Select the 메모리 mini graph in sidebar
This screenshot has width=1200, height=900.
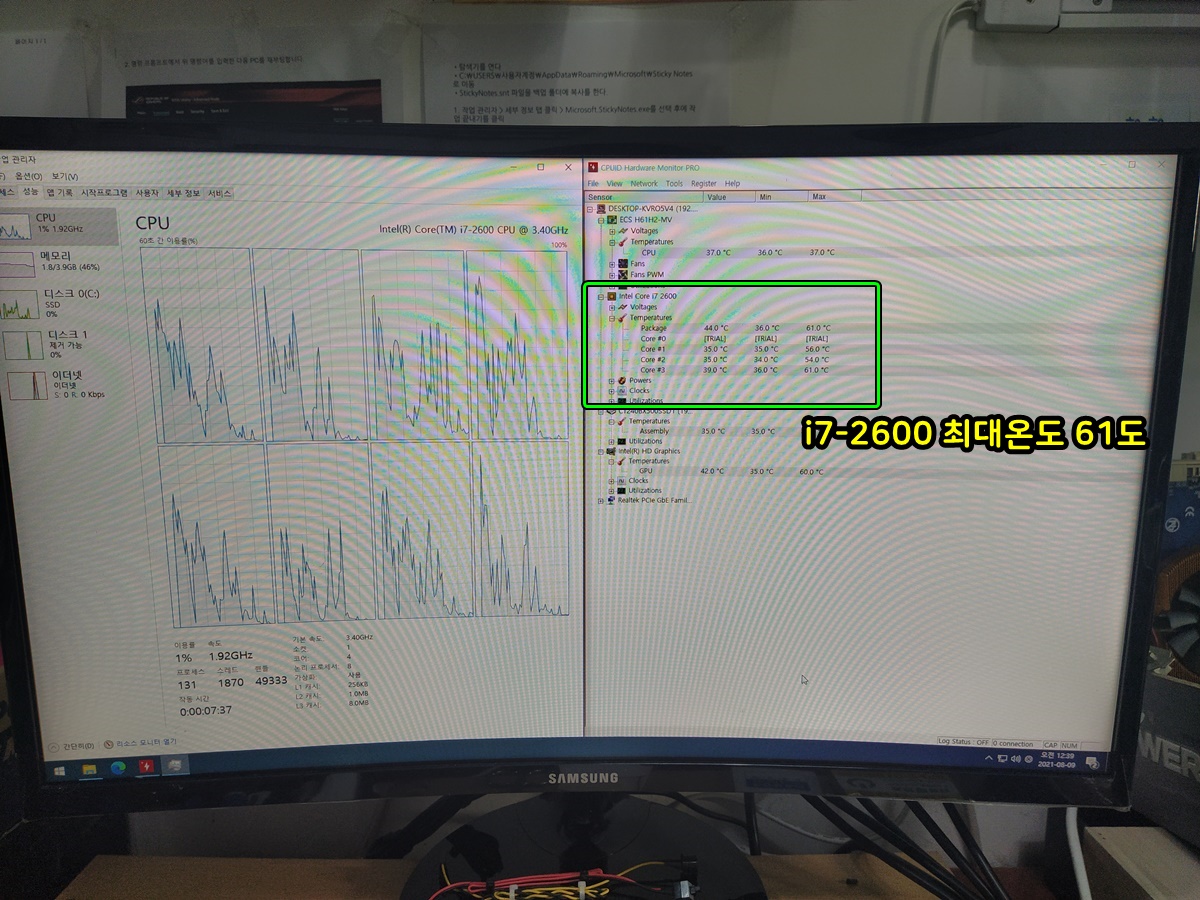point(18,265)
